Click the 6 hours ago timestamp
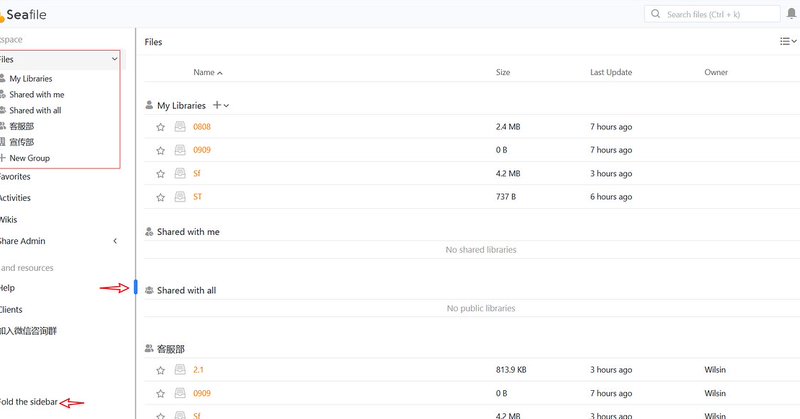800x419 pixels. tap(611, 196)
